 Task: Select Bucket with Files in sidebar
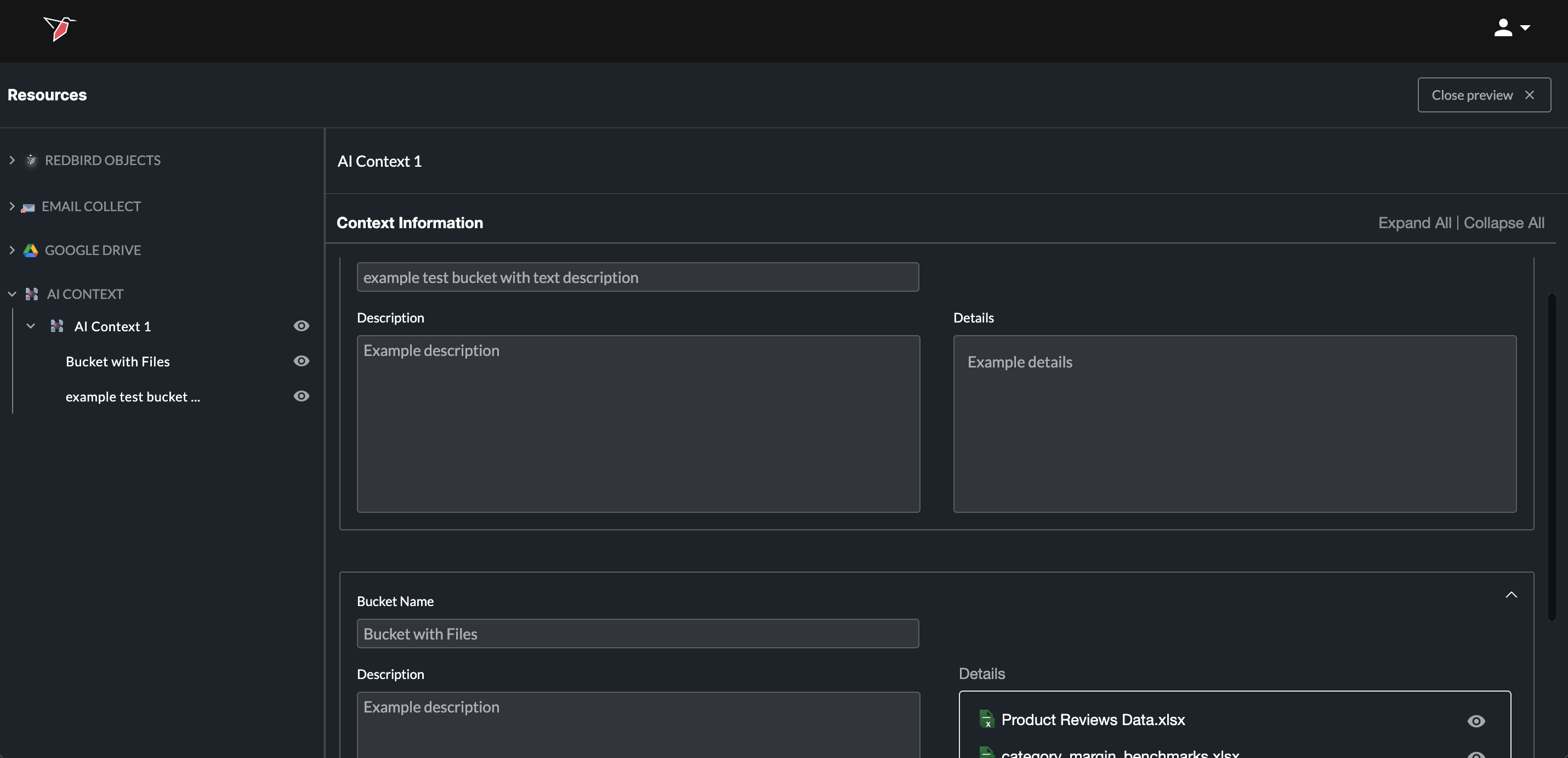117,361
